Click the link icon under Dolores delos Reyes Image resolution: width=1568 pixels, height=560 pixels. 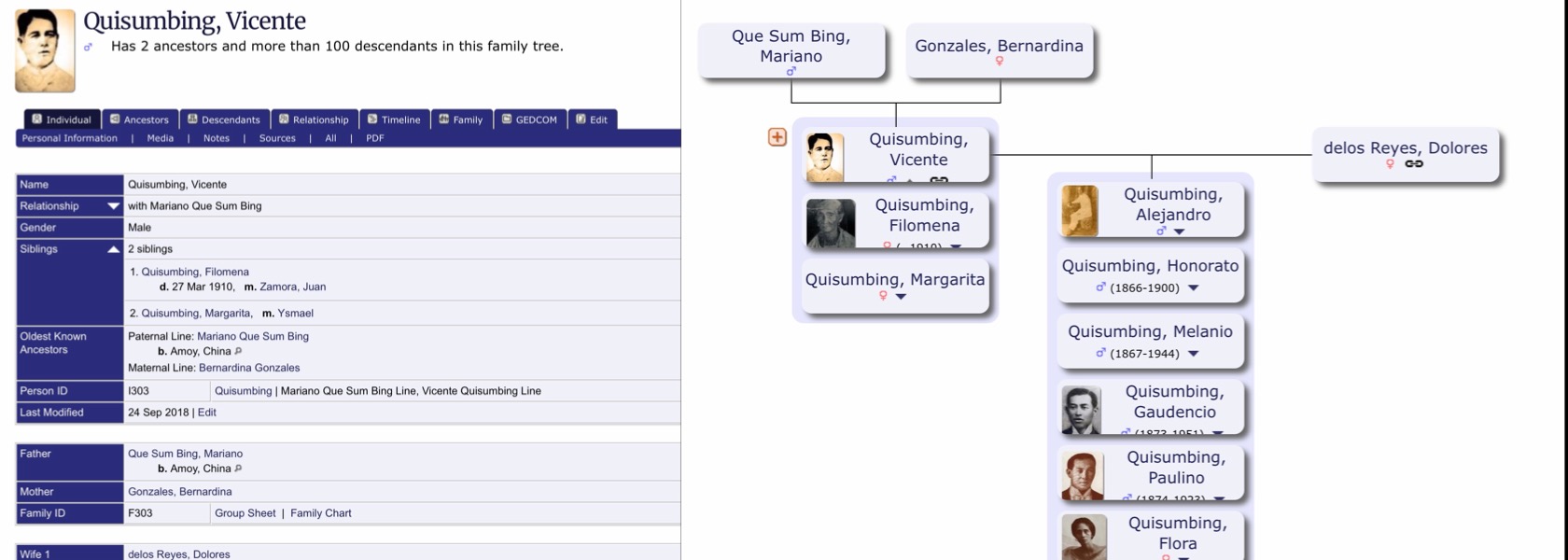[1414, 164]
